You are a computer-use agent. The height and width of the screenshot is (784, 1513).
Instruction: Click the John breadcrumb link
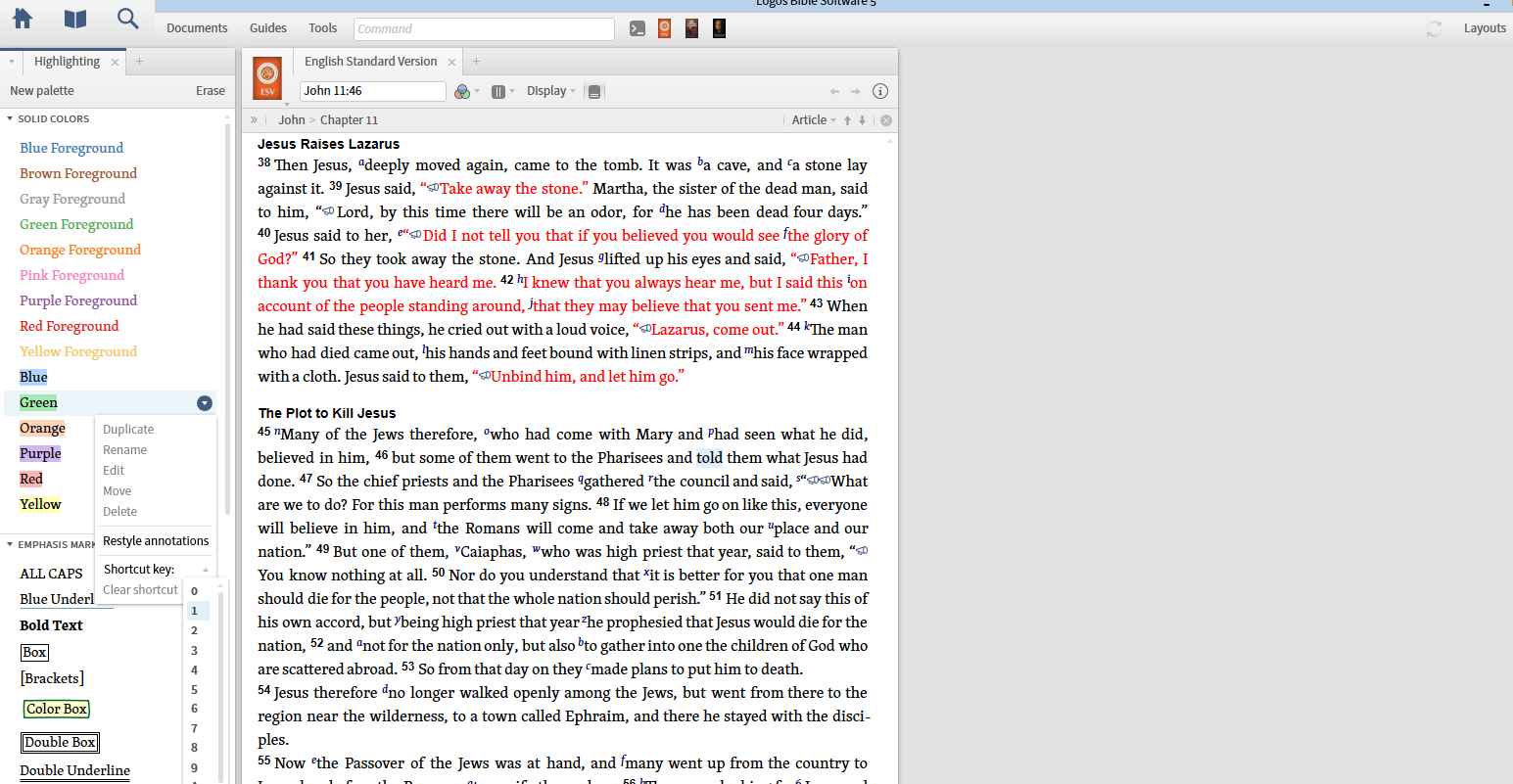click(x=292, y=120)
